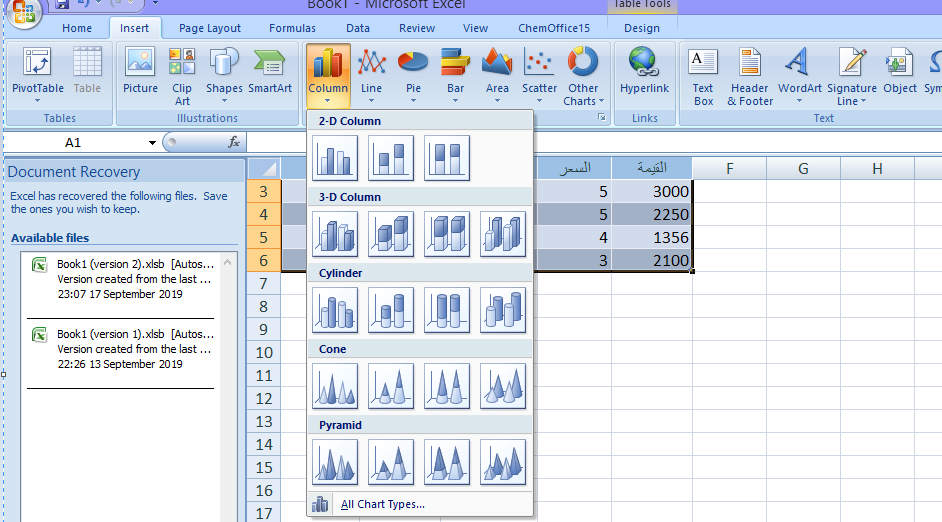
Task: Pick the Stacked Cylinder chart
Action: [x=391, y=310]
